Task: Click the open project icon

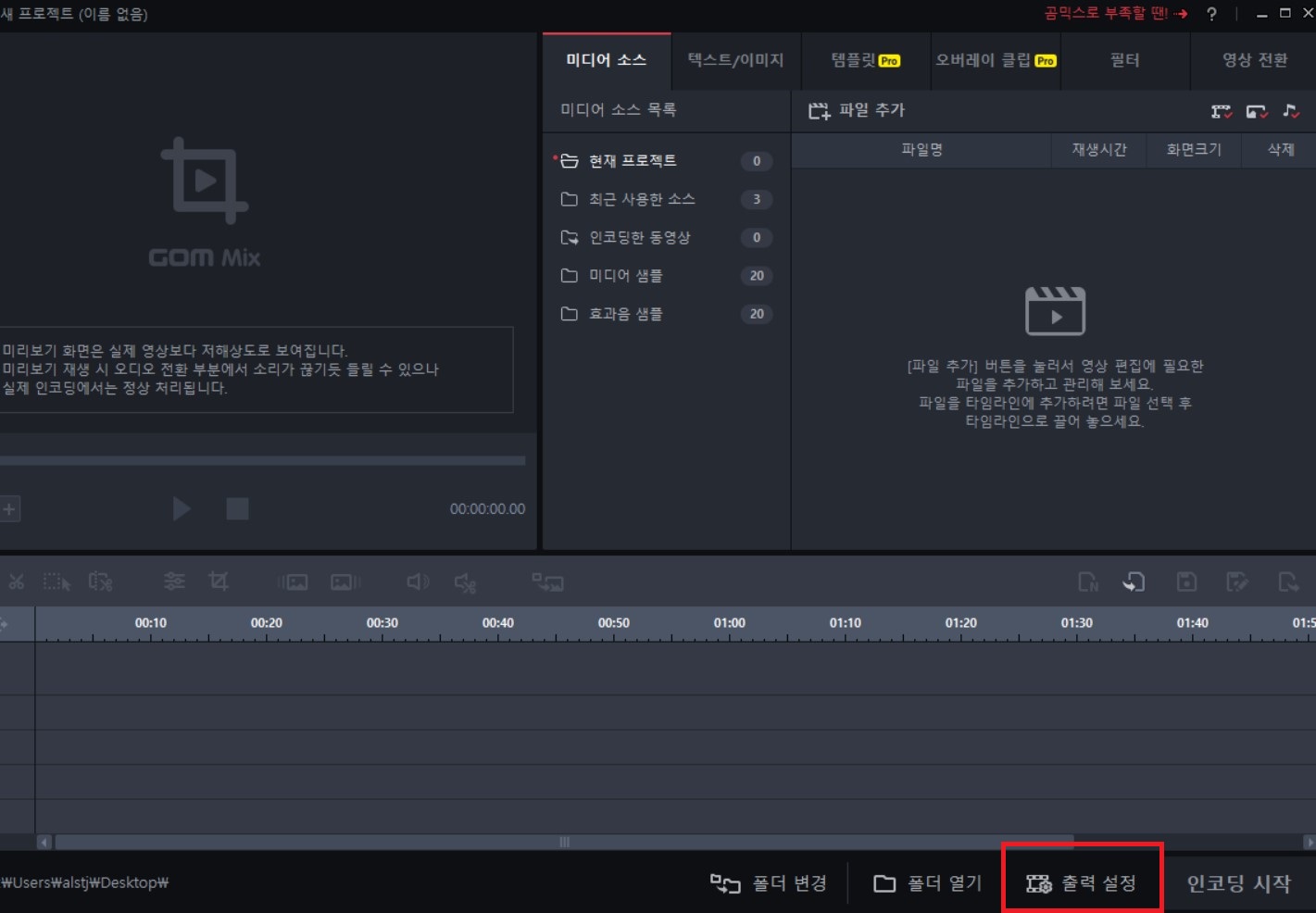Action: click(1134, 582)
